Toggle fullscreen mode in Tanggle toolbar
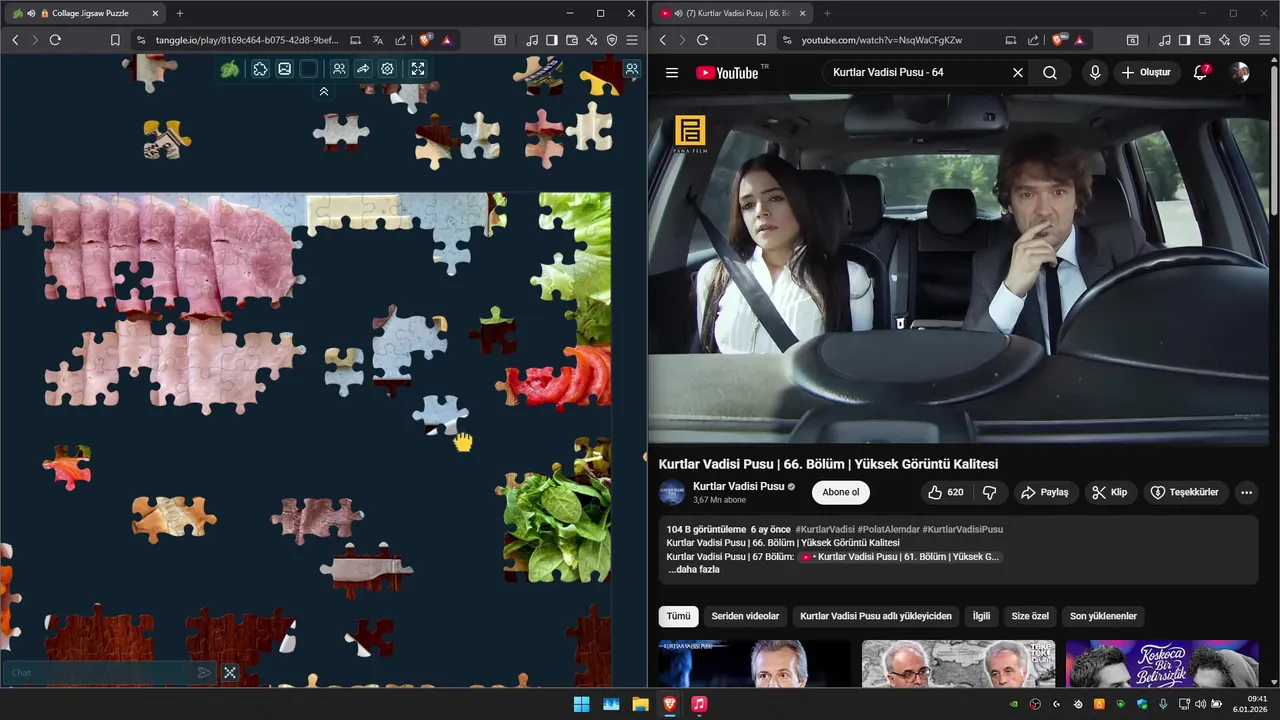1280x720 pixels. point(418,69)
